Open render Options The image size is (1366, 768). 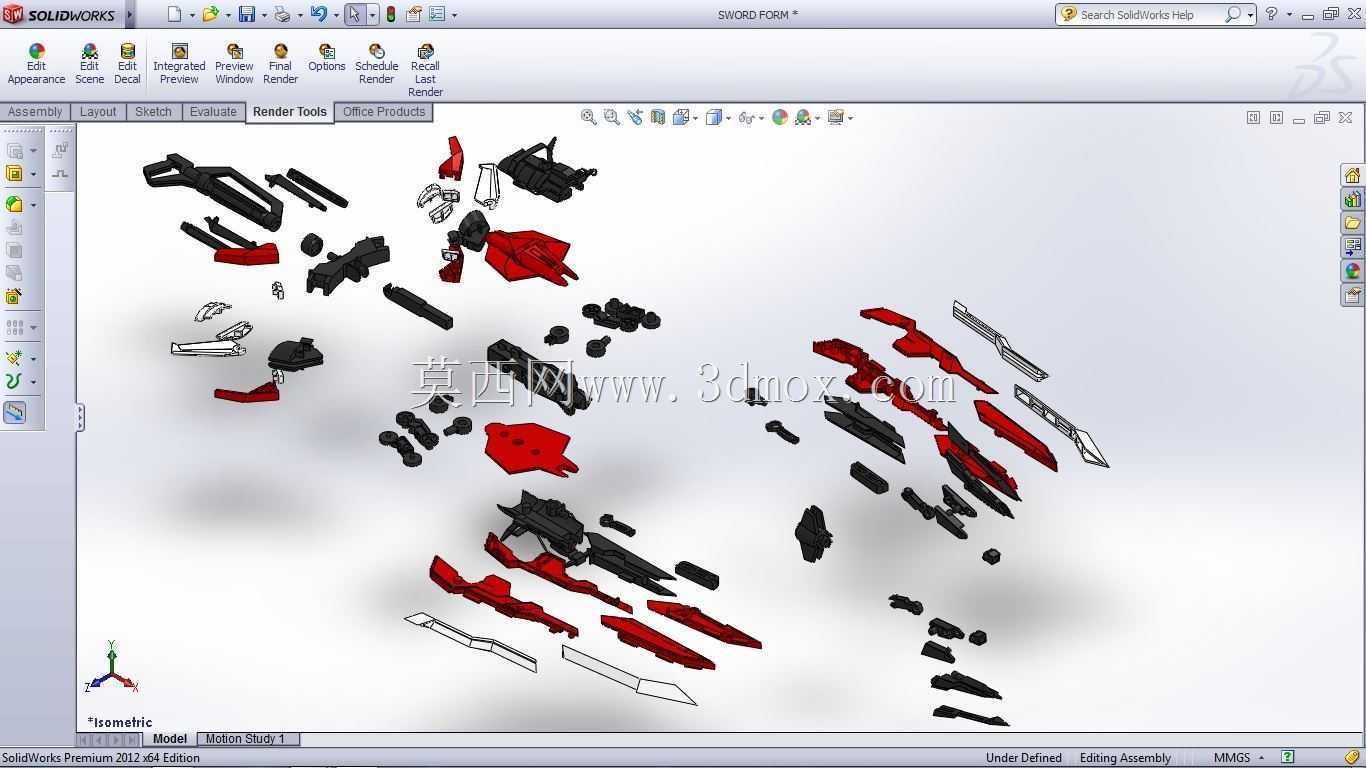pyautogui.click(x=326, y=58)
